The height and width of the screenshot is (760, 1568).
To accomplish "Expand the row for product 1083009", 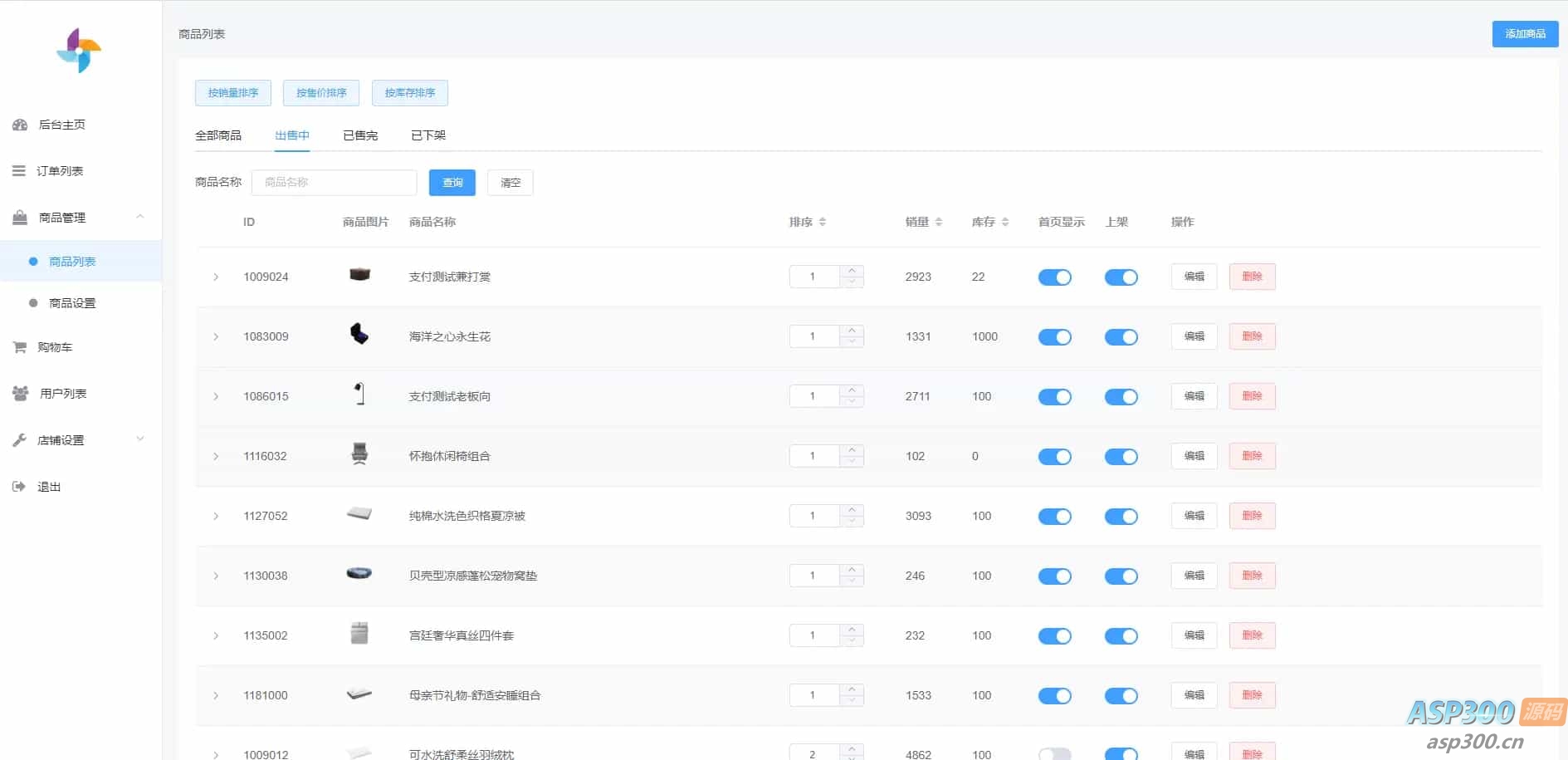I will (216, 336).
